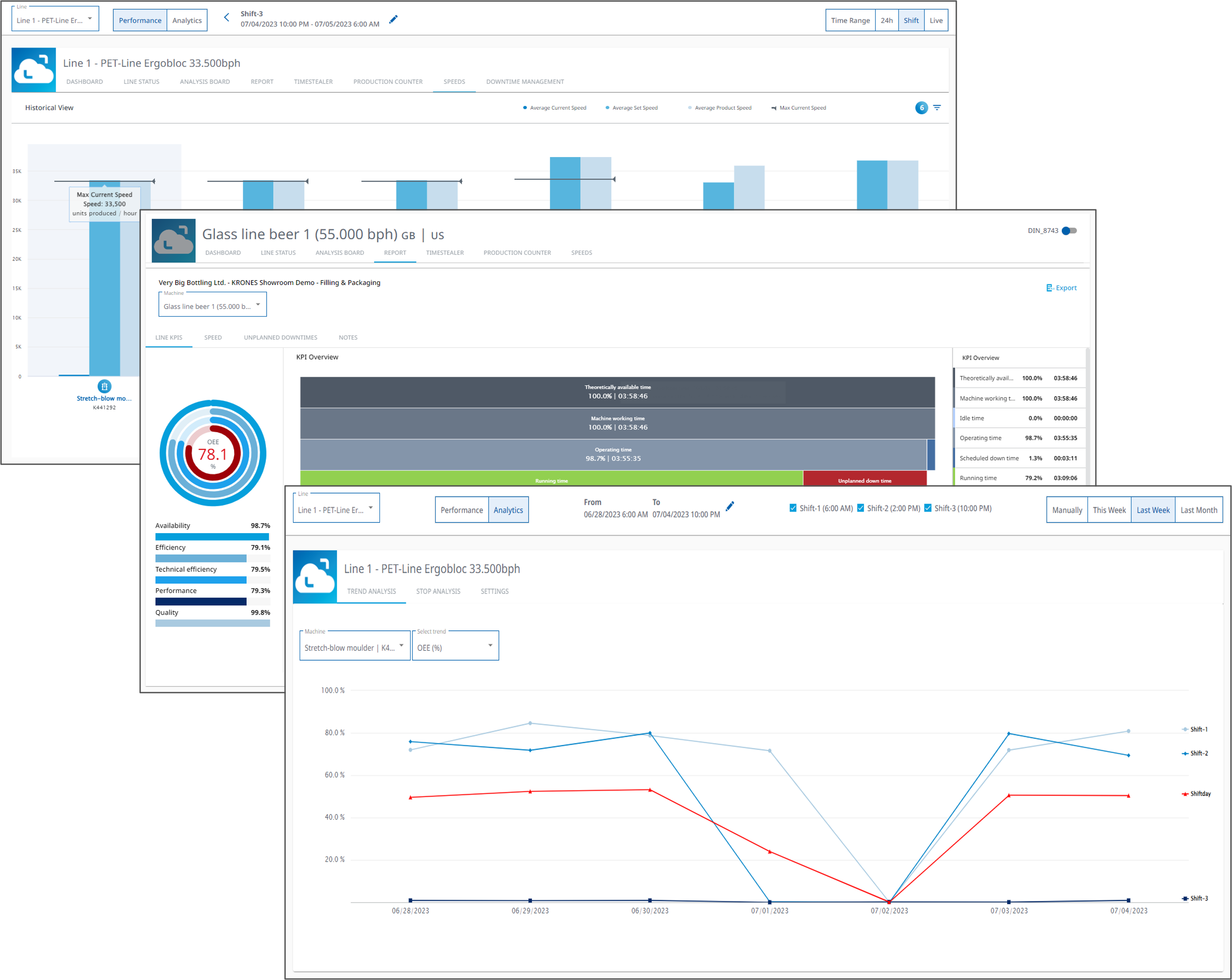This screenshot has height=980, width=1232.
Task: Click the Stretch-blow moulder machine icon under the chart
Action: click(104, 386)
